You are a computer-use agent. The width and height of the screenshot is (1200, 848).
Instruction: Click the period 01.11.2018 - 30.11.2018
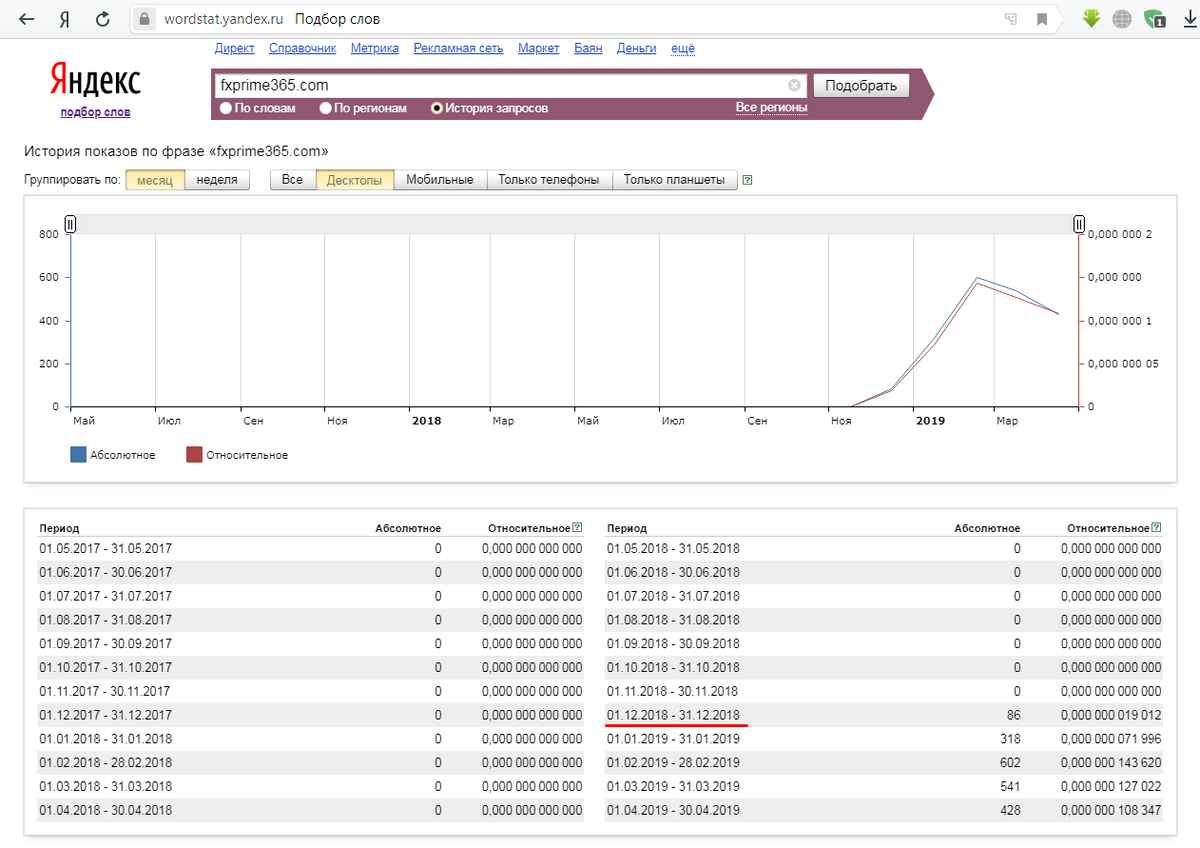673,691
